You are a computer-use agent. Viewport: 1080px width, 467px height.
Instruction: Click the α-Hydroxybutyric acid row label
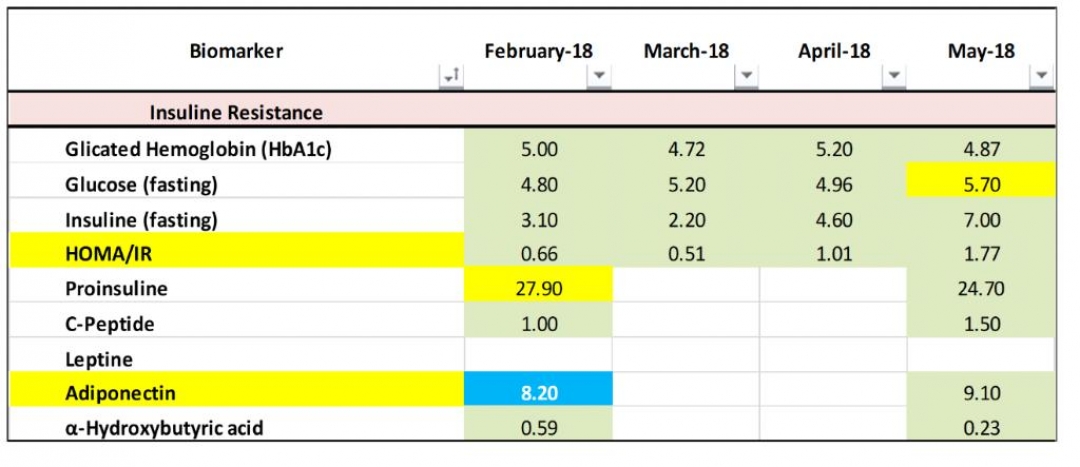[x=165, y=428]
